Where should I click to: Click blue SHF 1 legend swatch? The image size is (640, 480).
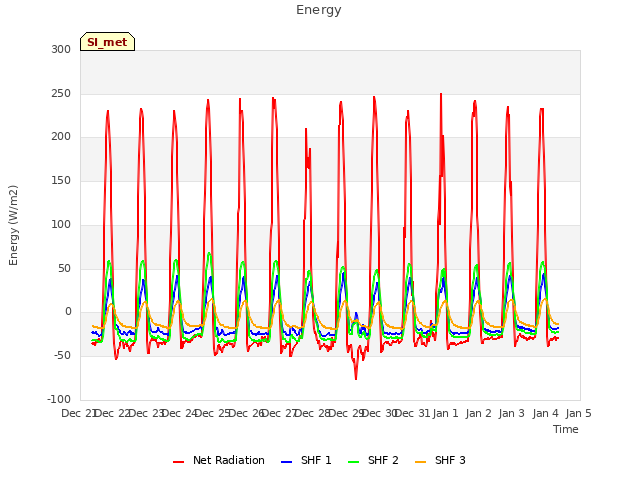287,462
